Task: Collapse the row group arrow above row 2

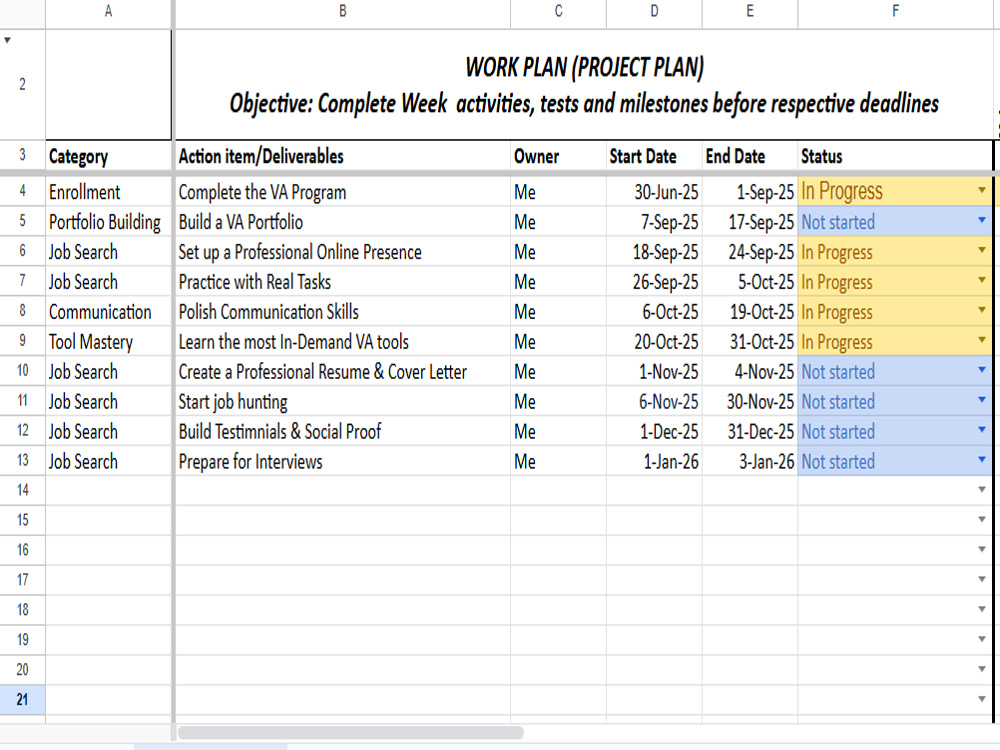Action: [x=8, y=40]
